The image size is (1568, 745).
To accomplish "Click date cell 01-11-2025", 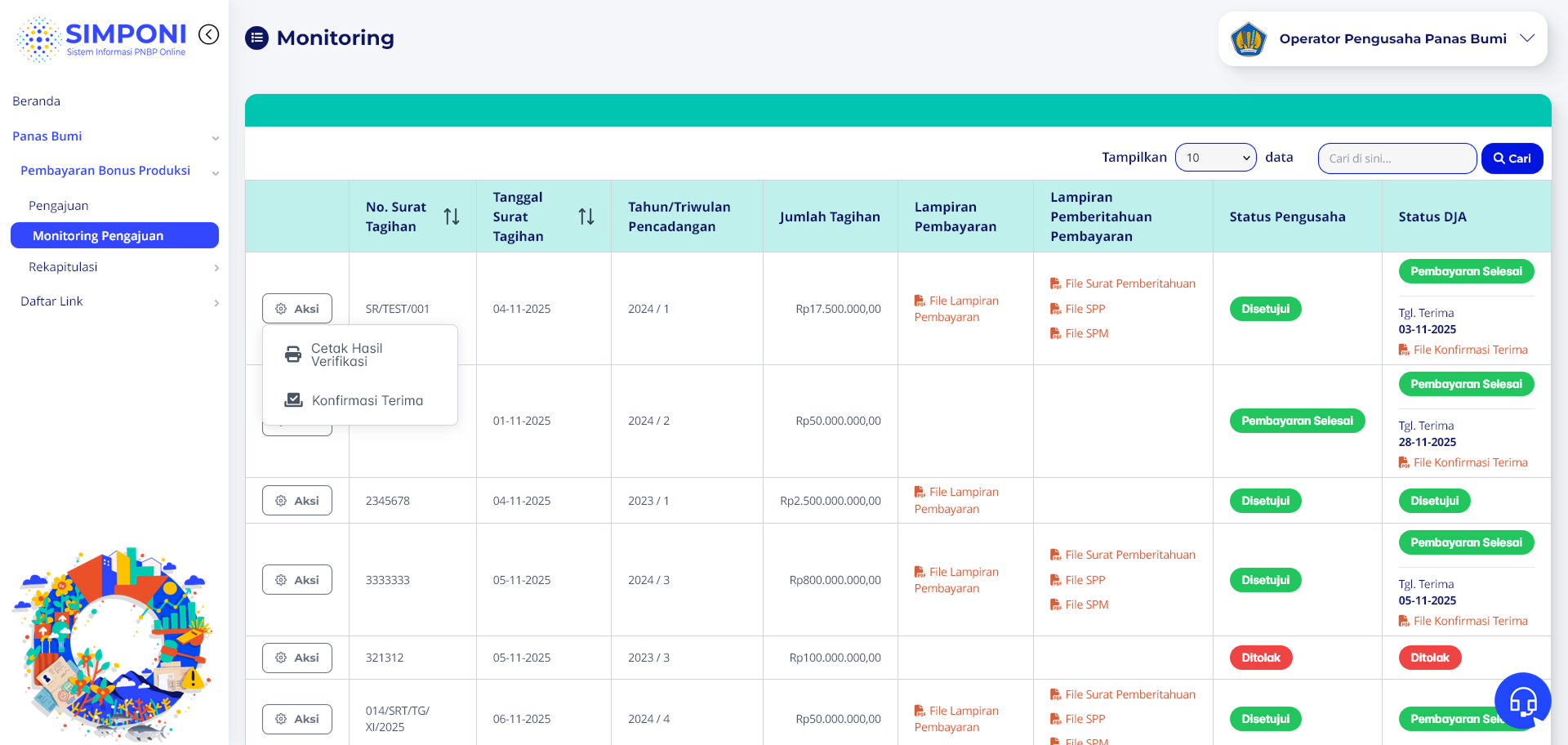I will (522, 421).
